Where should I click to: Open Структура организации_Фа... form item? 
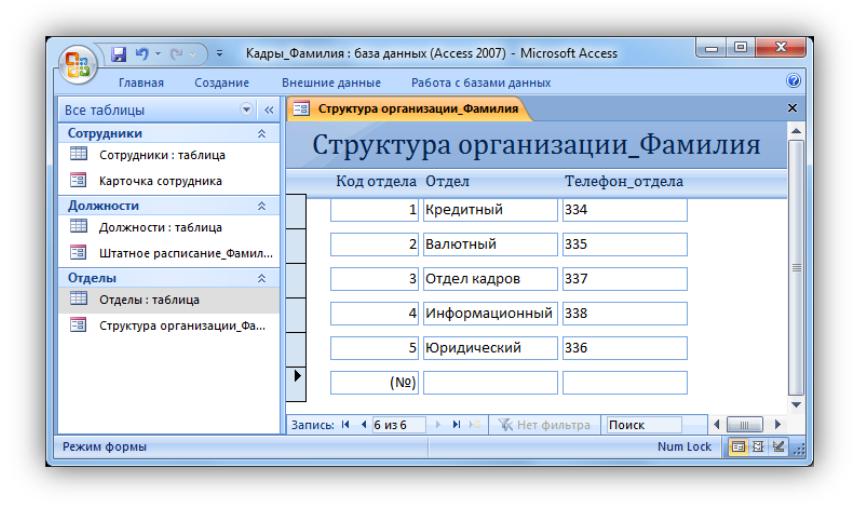[169, 325]
